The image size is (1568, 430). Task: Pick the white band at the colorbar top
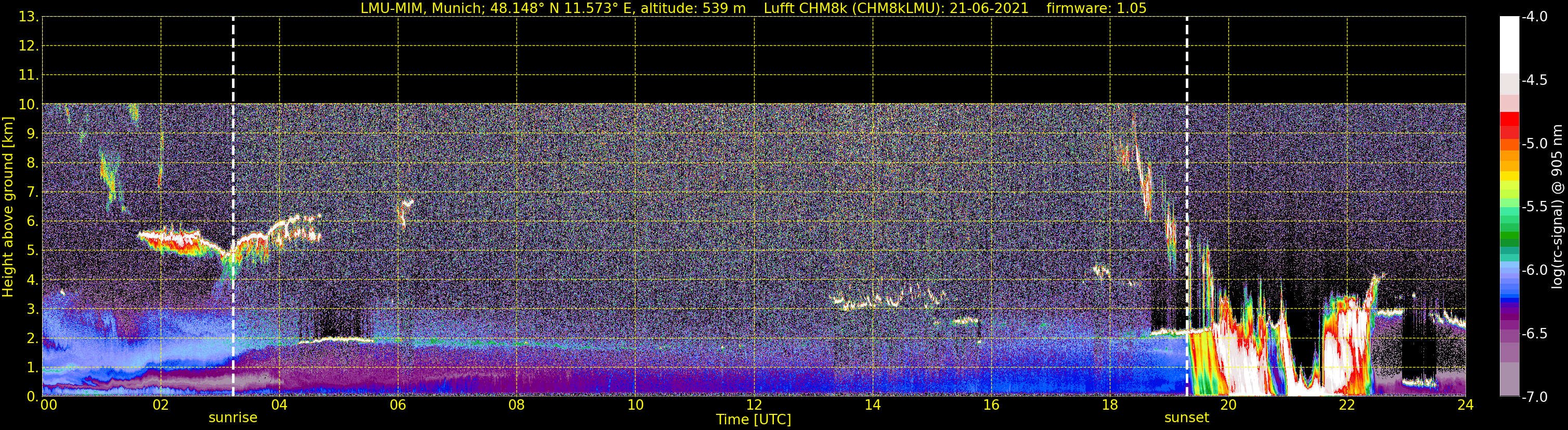1509,45
